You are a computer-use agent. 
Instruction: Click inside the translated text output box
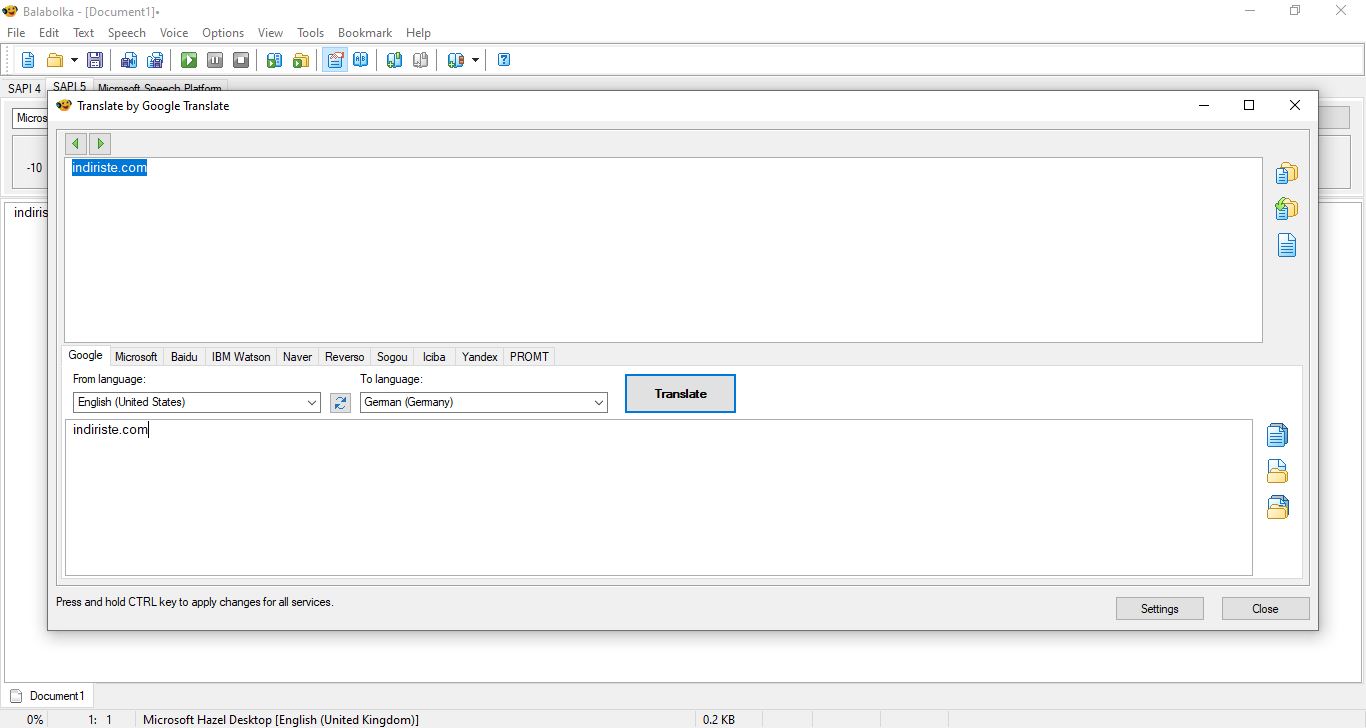click(x=659, y=497)
